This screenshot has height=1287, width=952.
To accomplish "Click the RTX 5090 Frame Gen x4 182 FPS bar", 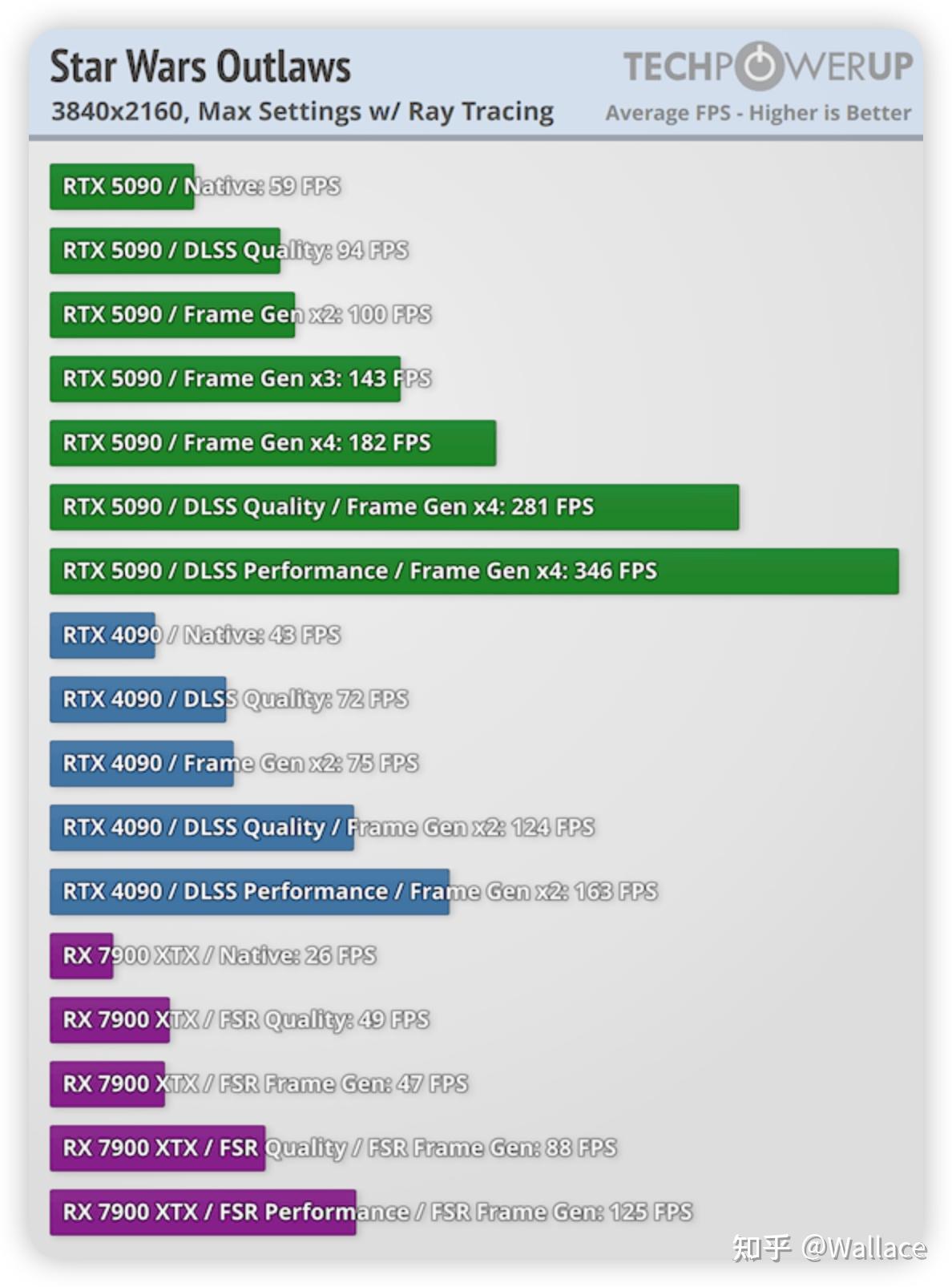I will [272, 443].
